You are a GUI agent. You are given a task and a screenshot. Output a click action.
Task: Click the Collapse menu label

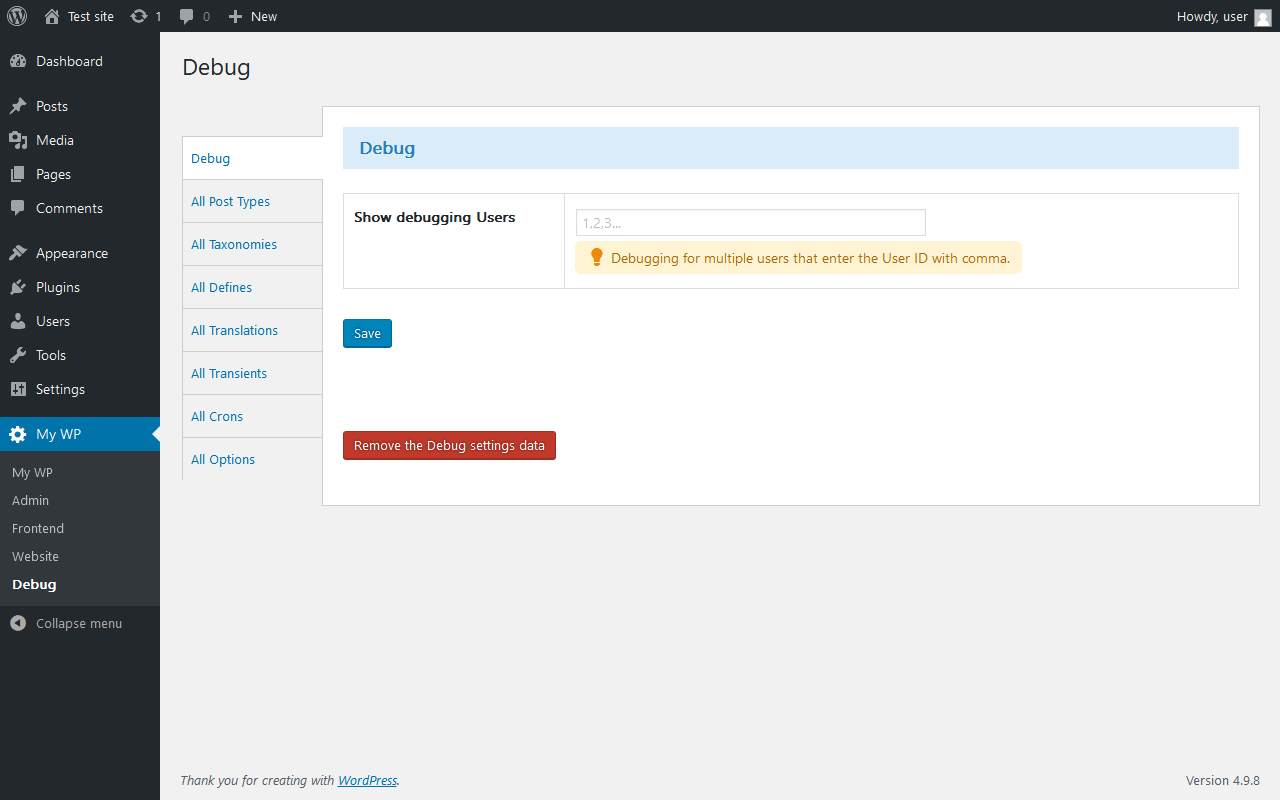(x=79, y=623)
